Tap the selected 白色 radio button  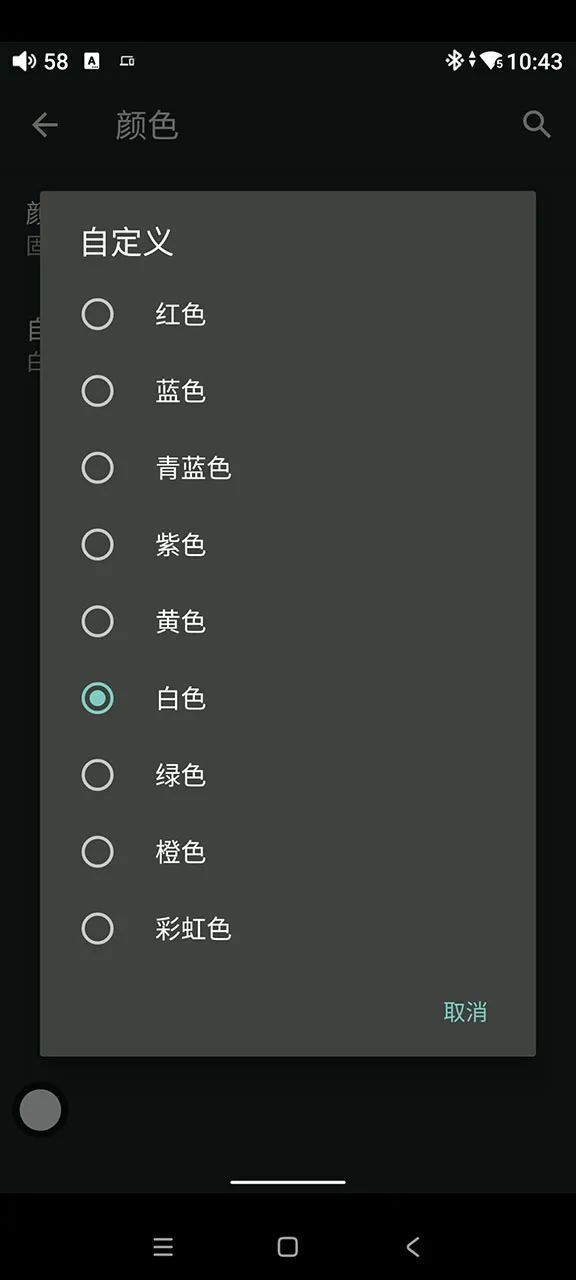pos(98,699)
